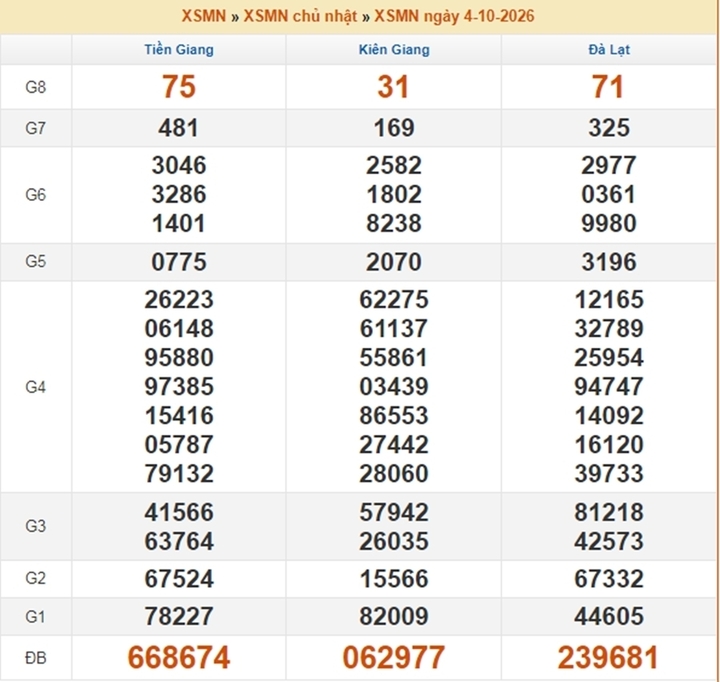The image size is (720, 682).
Task: Click the G4 number 03439
Action: pos(394,386)
